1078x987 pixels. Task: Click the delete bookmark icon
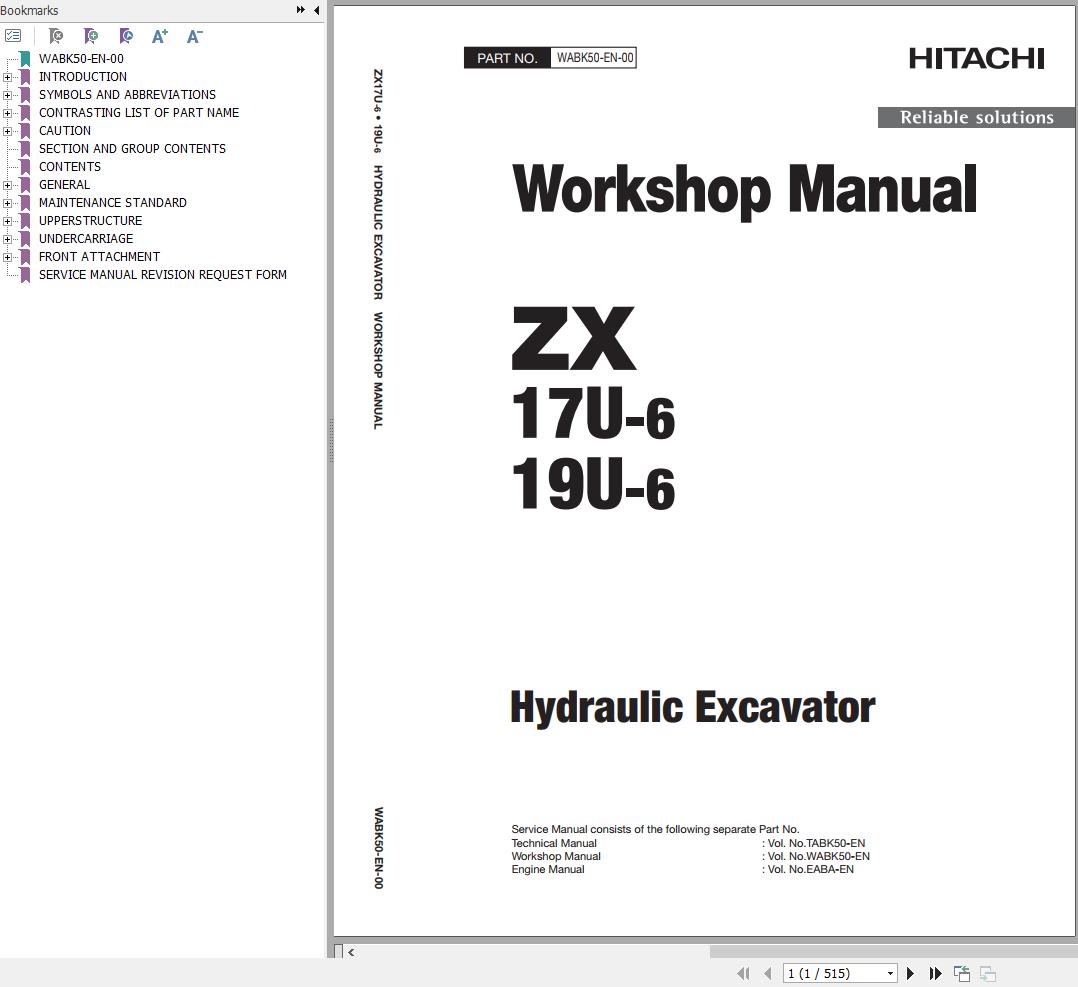pyautogui.click(x=56, y=36)
